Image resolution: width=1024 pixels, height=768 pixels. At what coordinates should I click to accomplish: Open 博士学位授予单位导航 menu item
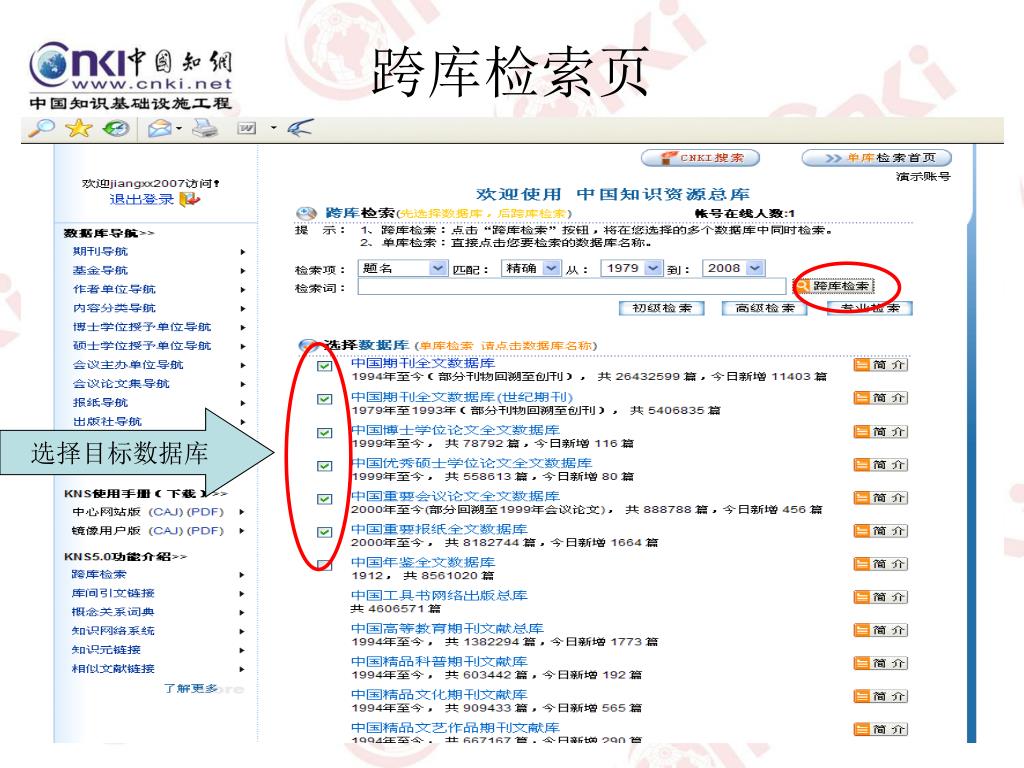coord(142,327)
